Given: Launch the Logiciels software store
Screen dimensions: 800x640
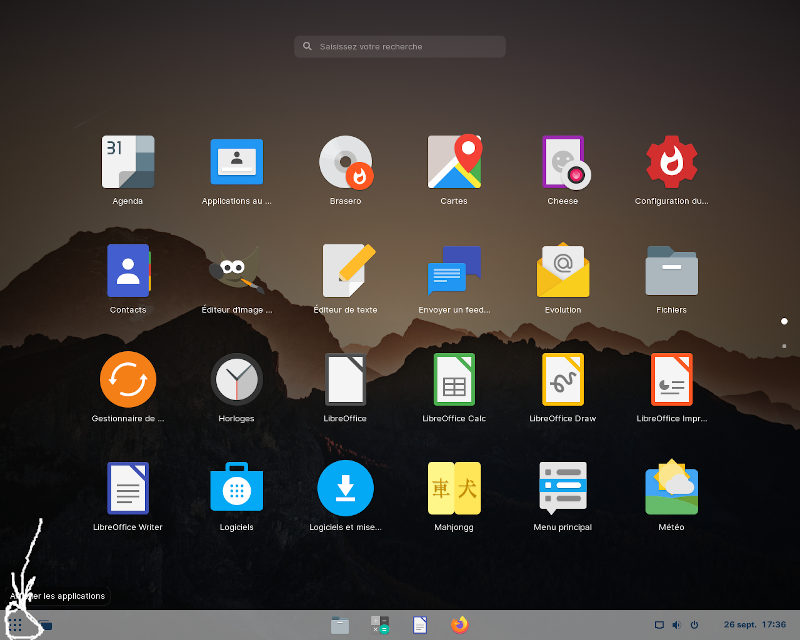Looking at the screenshot, I should click(237, 487).
